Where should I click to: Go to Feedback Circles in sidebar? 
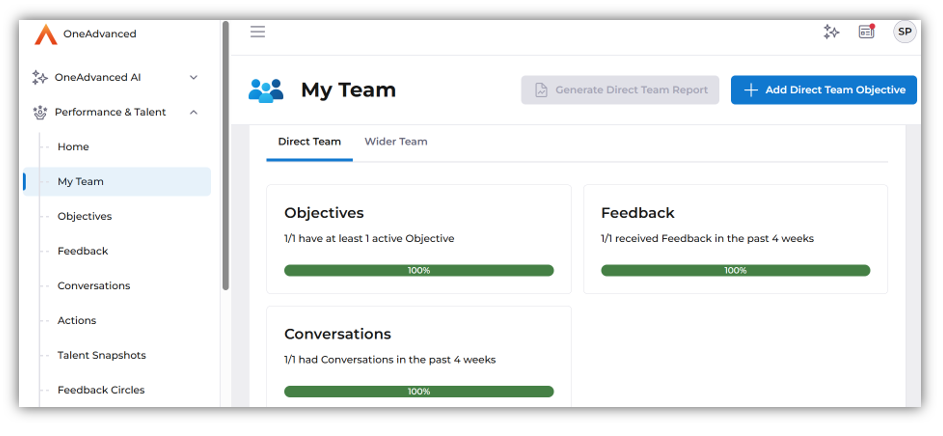click(101, 390)
